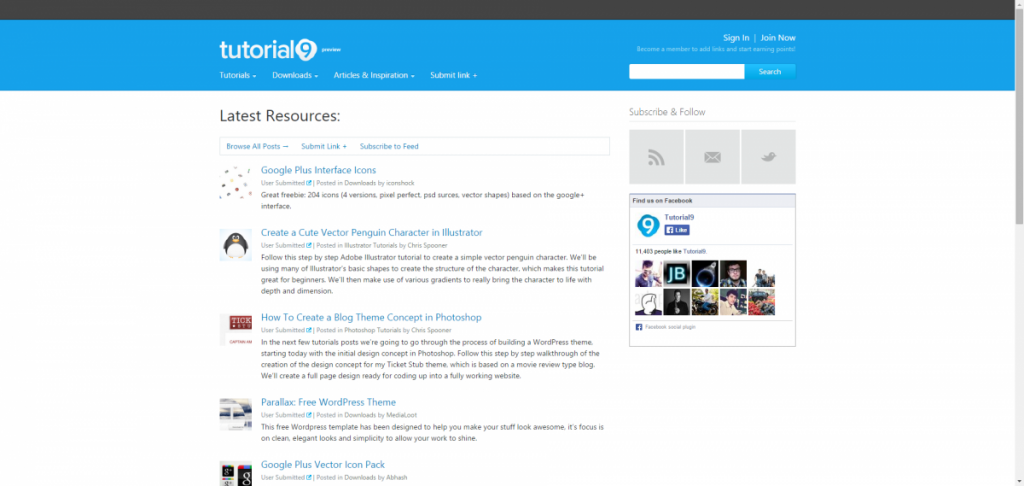Open Parallax: Free WordPress Theme title link
Image resolution: width=1024 pixels, height=486 pixels.
tap(328, 402)
